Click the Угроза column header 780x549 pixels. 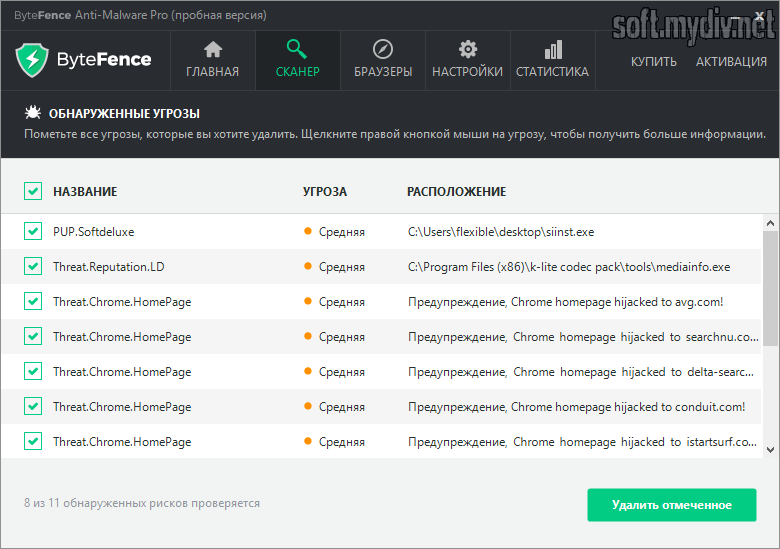(325, 191)
